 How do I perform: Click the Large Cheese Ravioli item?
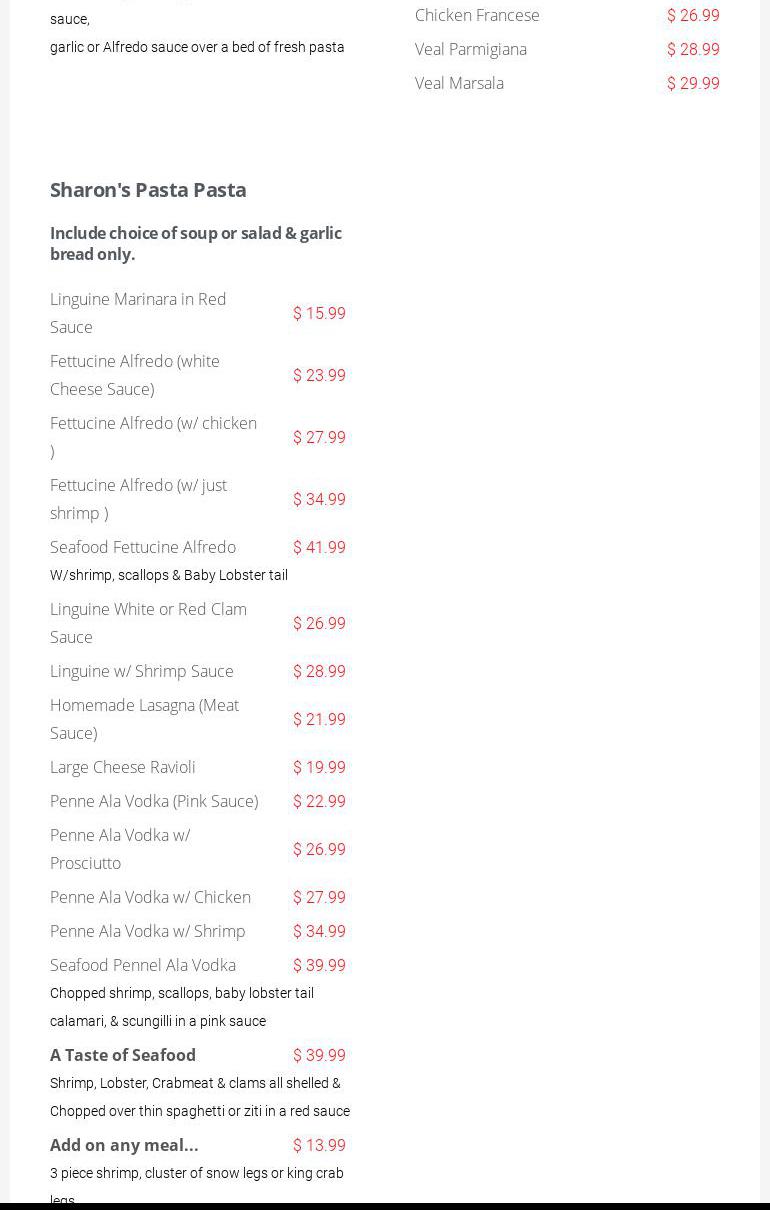click(x=123, y=767)
